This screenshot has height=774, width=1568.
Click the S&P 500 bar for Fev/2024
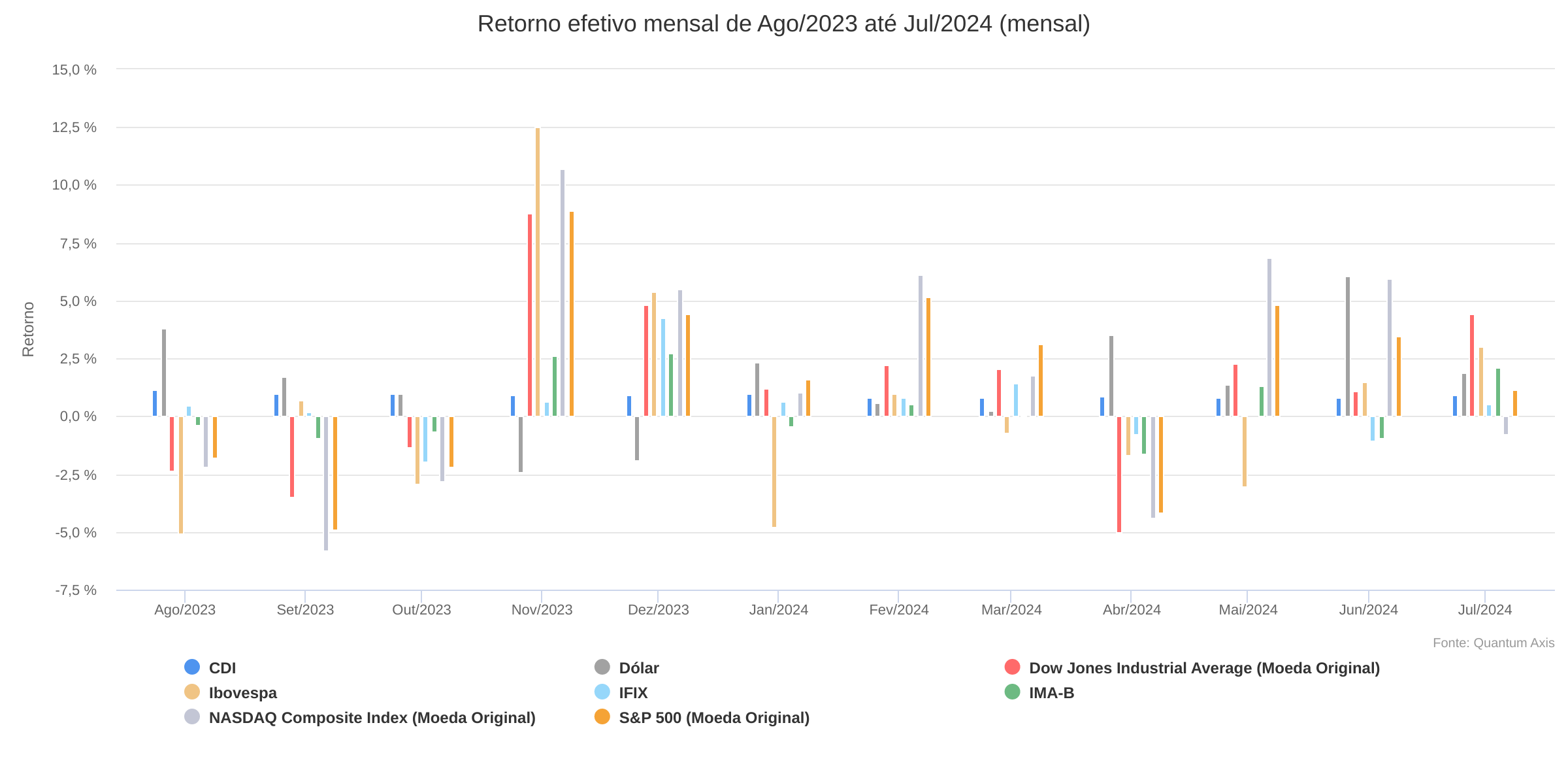pos(928,357)
